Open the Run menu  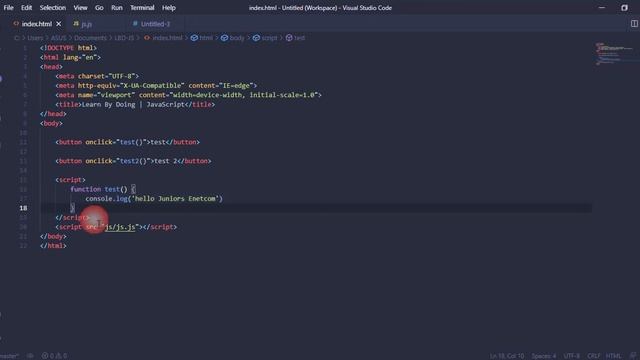117,8
